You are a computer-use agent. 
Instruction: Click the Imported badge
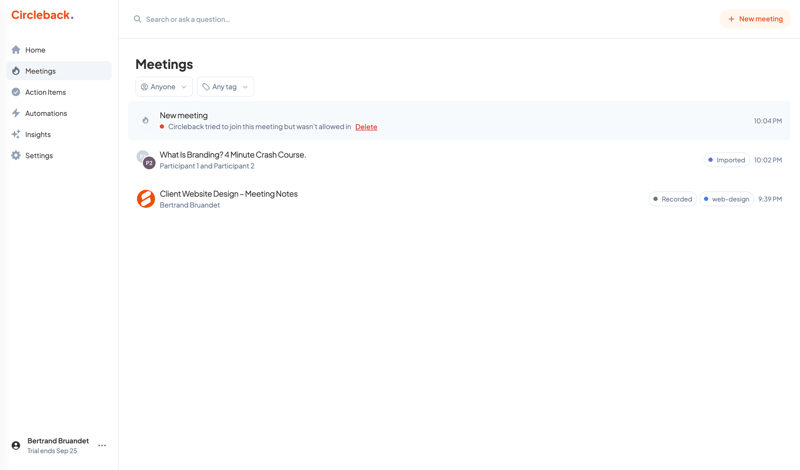tap(727, 160)
